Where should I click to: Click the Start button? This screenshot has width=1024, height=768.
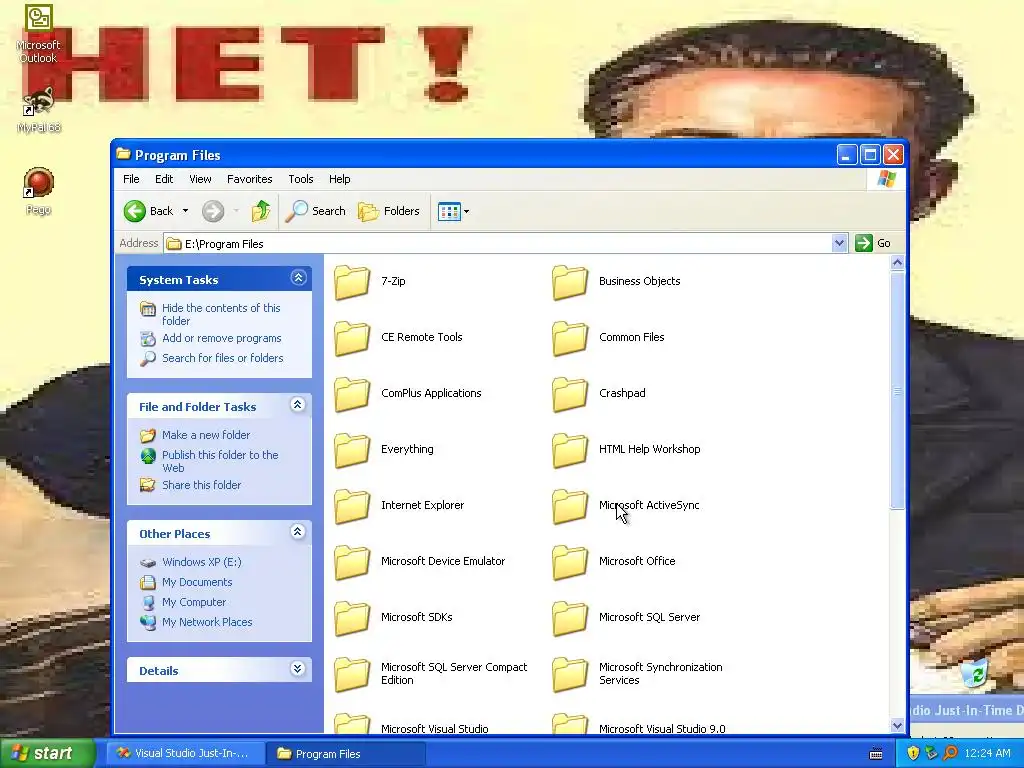pyautogui.click(x=46, y=753)
